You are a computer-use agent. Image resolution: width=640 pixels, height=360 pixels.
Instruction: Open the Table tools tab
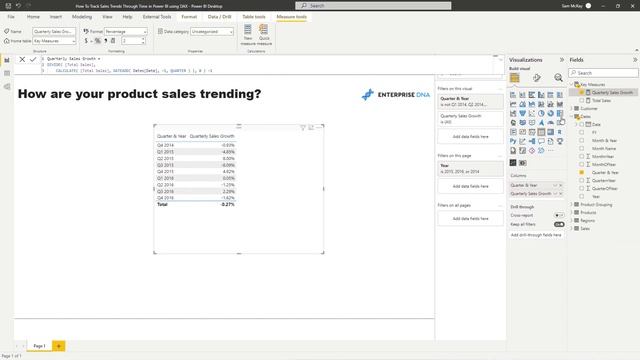253,17
